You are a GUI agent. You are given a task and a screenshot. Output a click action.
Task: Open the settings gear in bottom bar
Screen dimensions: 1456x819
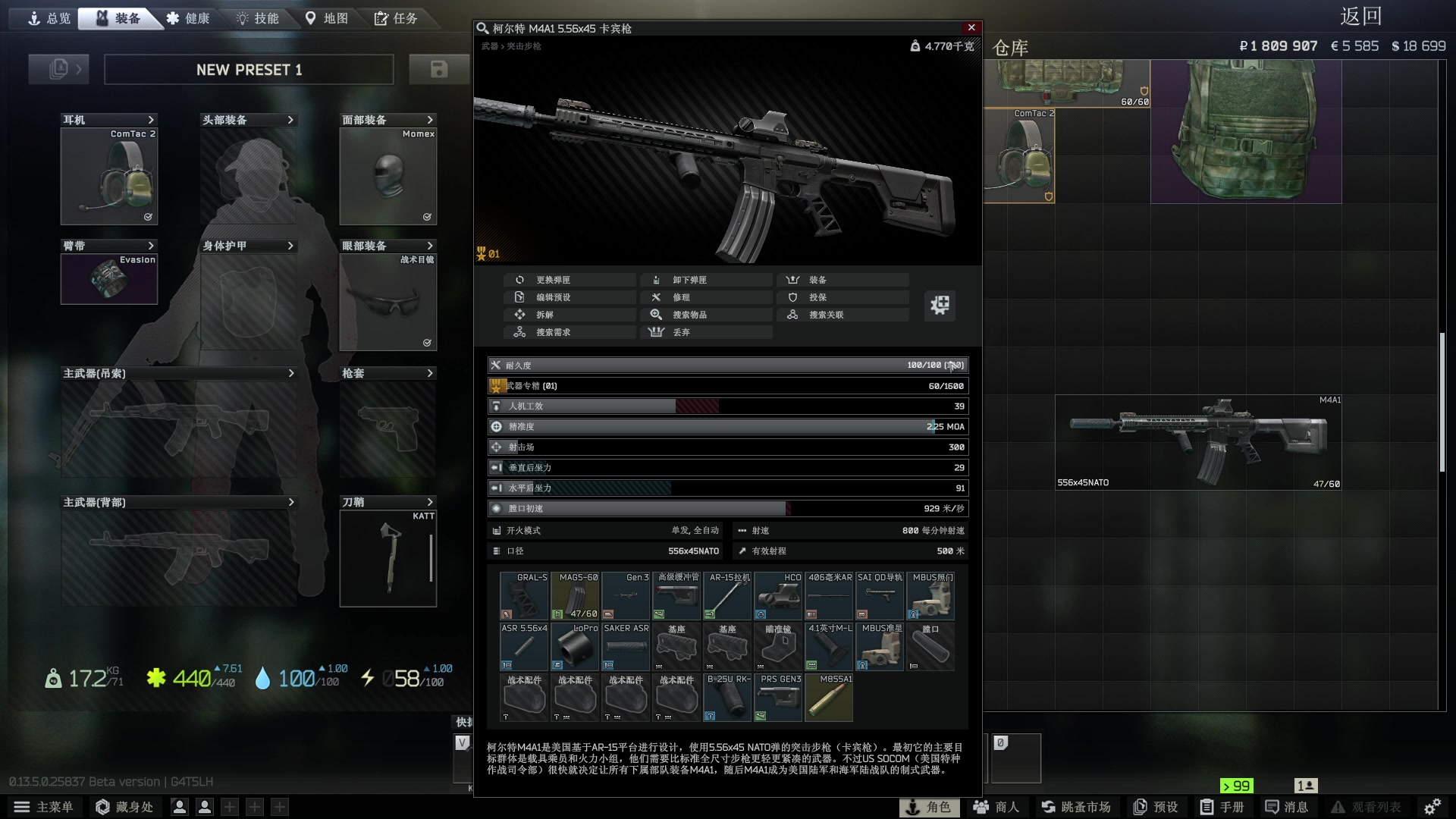[x=1432, y=807]
